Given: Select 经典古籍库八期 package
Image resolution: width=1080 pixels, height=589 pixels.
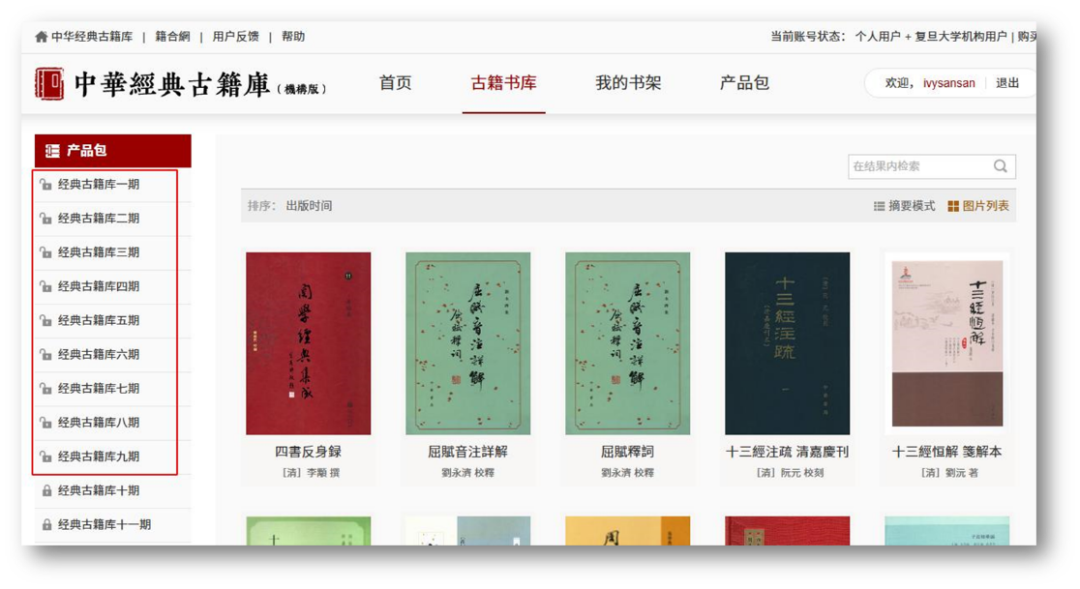Looking at the screenshot, I should [98, 422].
